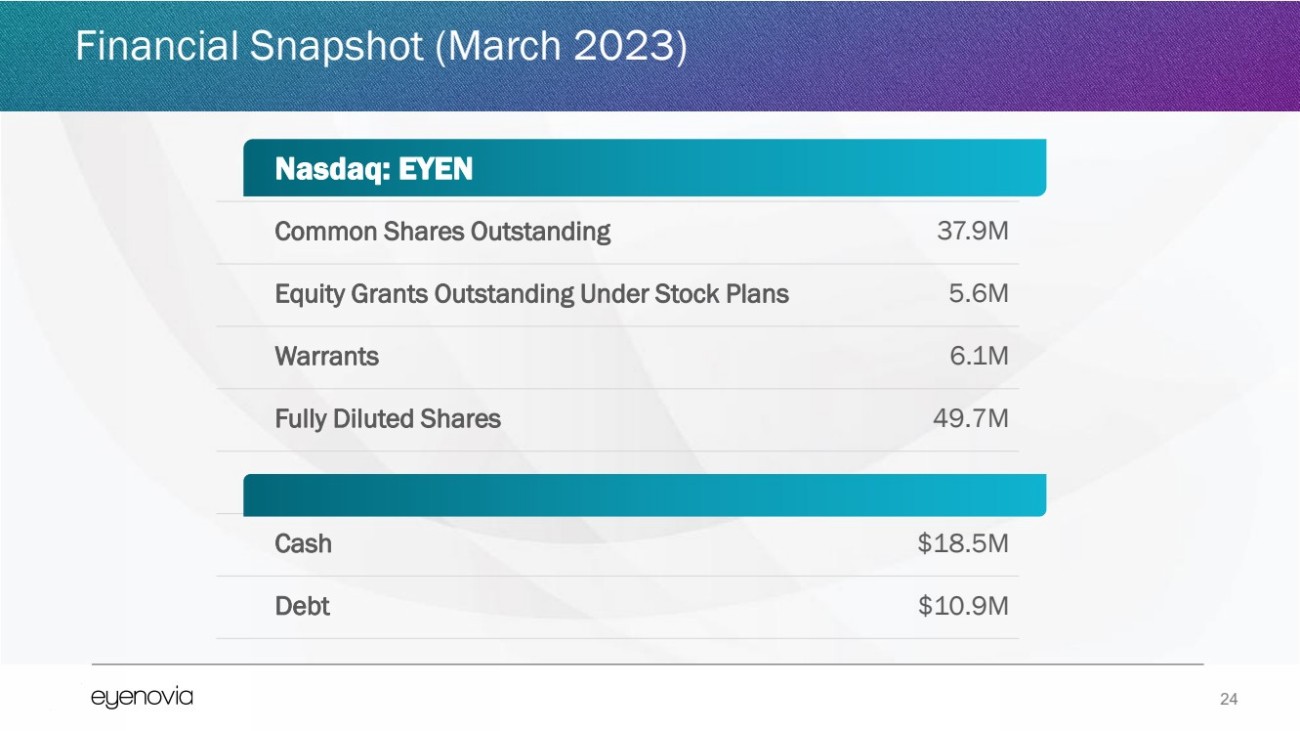The height and width of the screenshot is (731, 1300).
Task: Click the Fully Diluted Shares label
Action: (x=387, y=419)
